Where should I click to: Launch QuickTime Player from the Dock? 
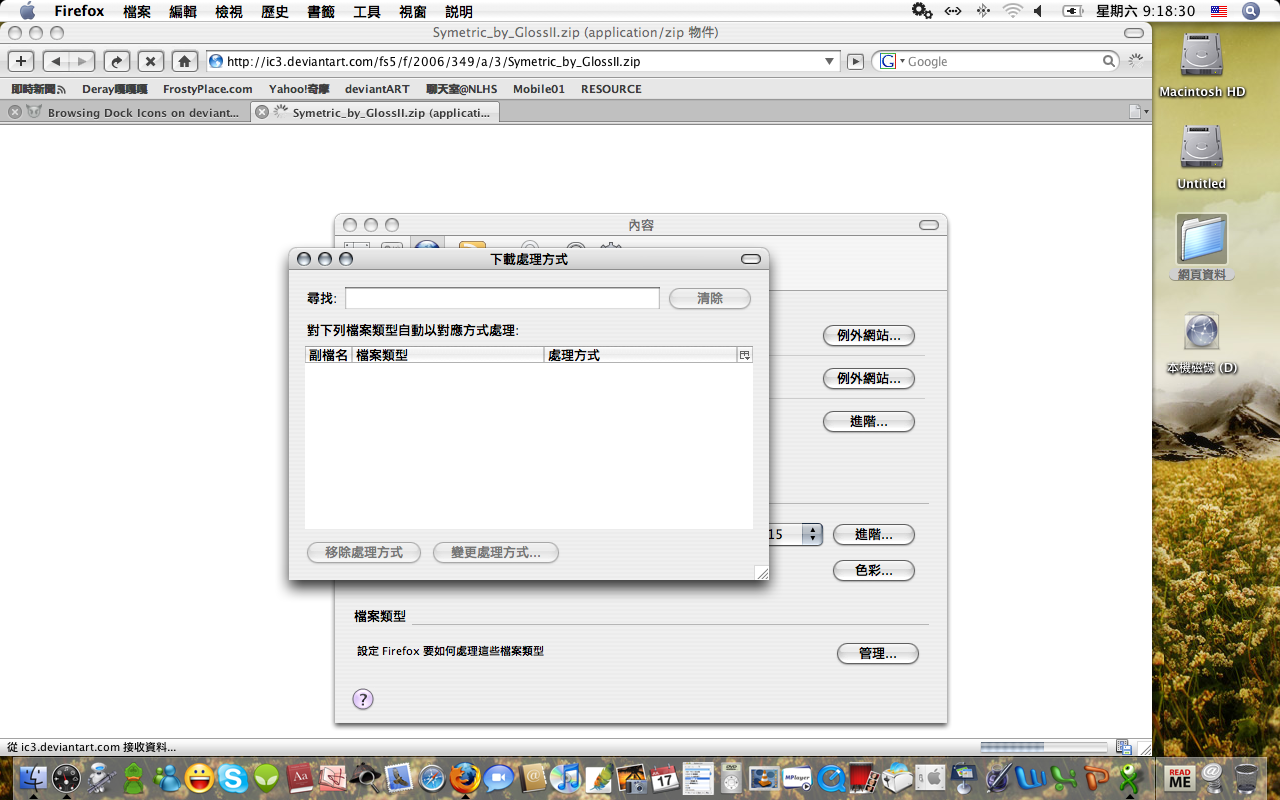click(831, 778)
